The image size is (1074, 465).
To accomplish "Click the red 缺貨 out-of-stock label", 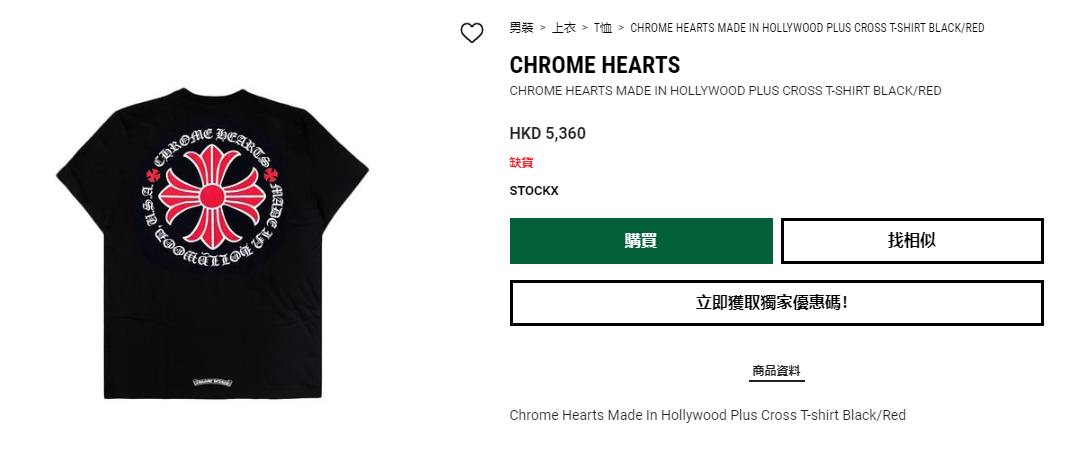I will pos(521,162).
